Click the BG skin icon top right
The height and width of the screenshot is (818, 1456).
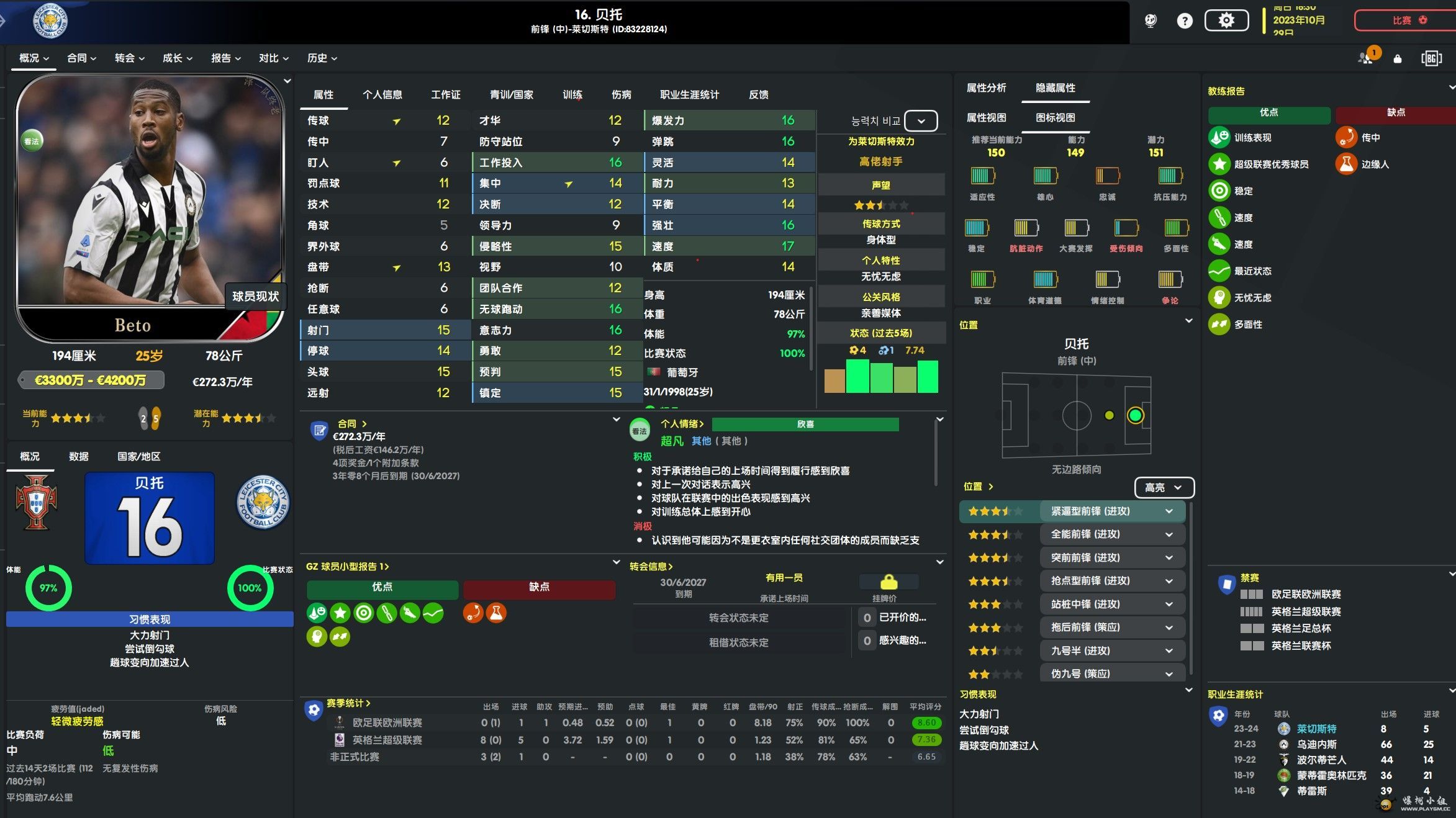(1431, 58)
